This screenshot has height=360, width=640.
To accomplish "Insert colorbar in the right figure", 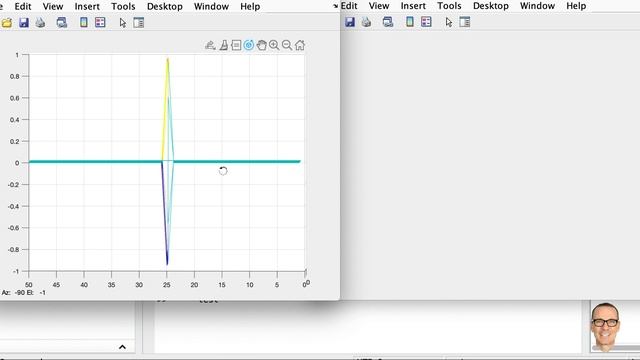I will [410, 22].
